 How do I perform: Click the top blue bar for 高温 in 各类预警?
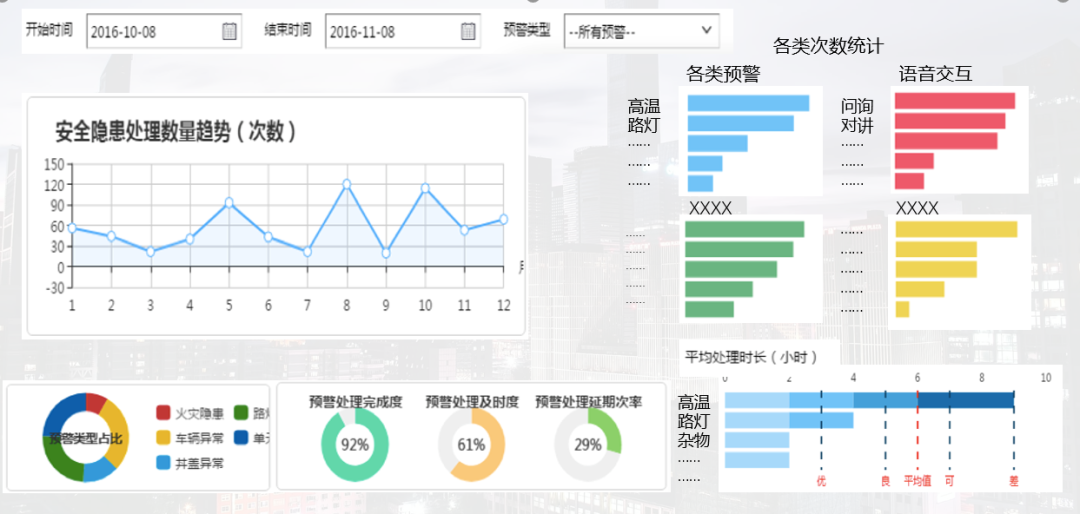coord(748,103)
